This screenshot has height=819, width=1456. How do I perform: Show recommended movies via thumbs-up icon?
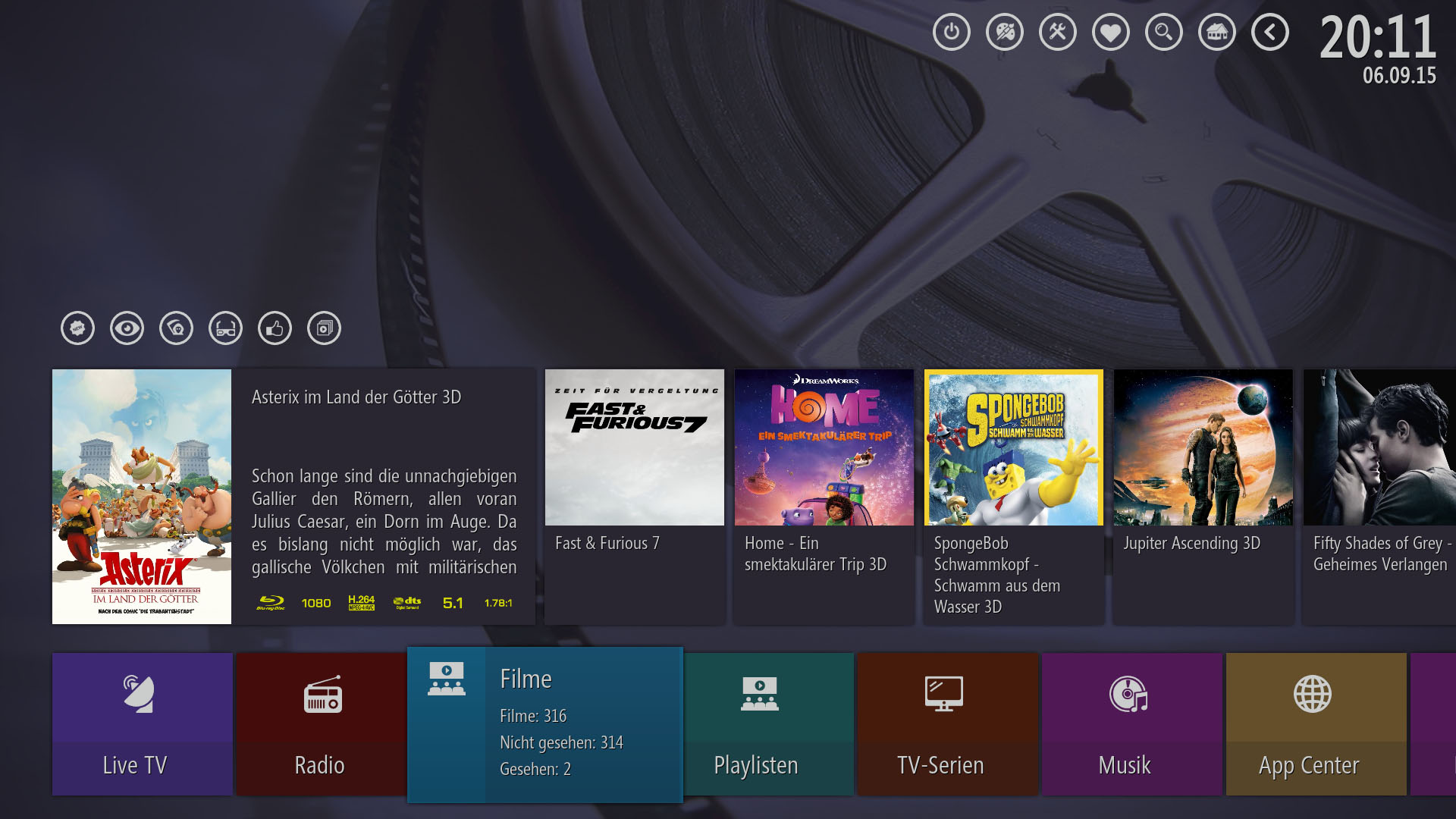[x=275, y=328]
